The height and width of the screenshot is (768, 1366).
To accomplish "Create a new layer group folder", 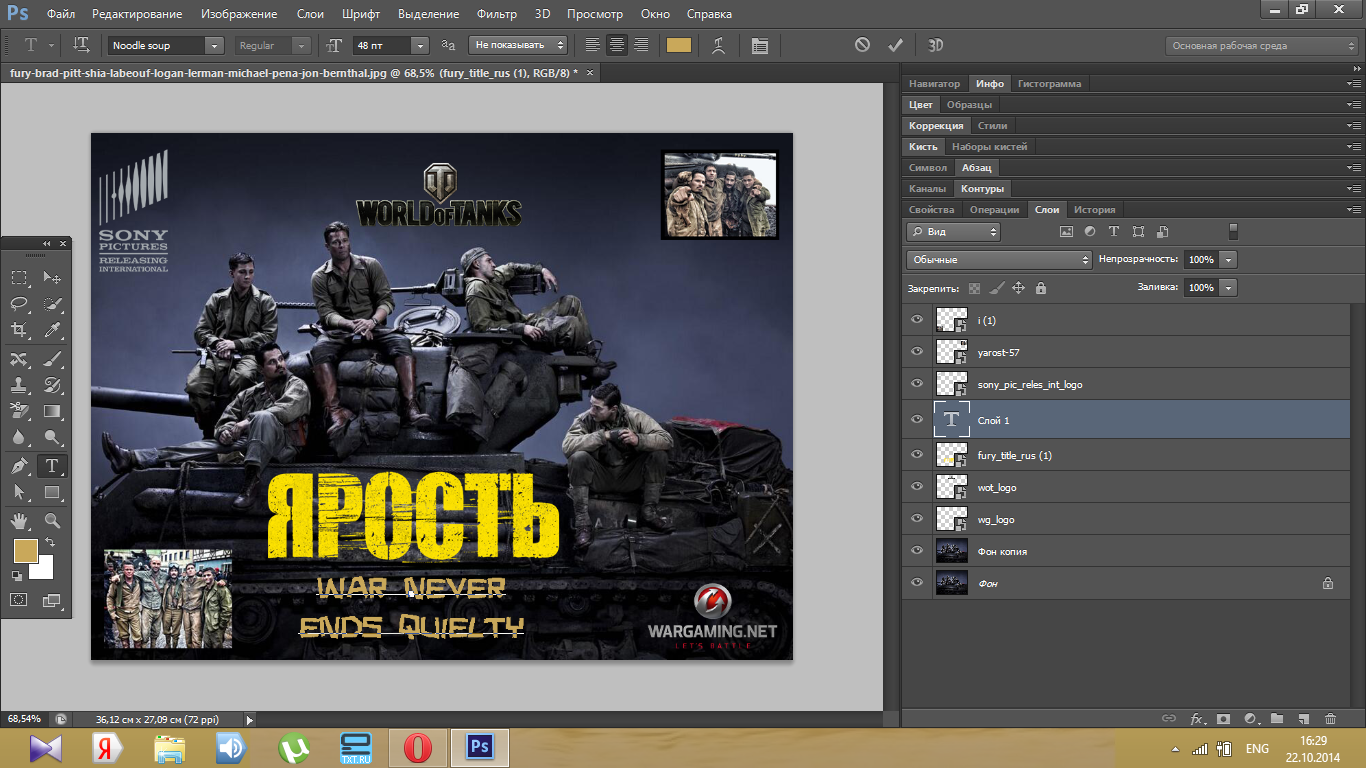I will [x=1277, y=719].
